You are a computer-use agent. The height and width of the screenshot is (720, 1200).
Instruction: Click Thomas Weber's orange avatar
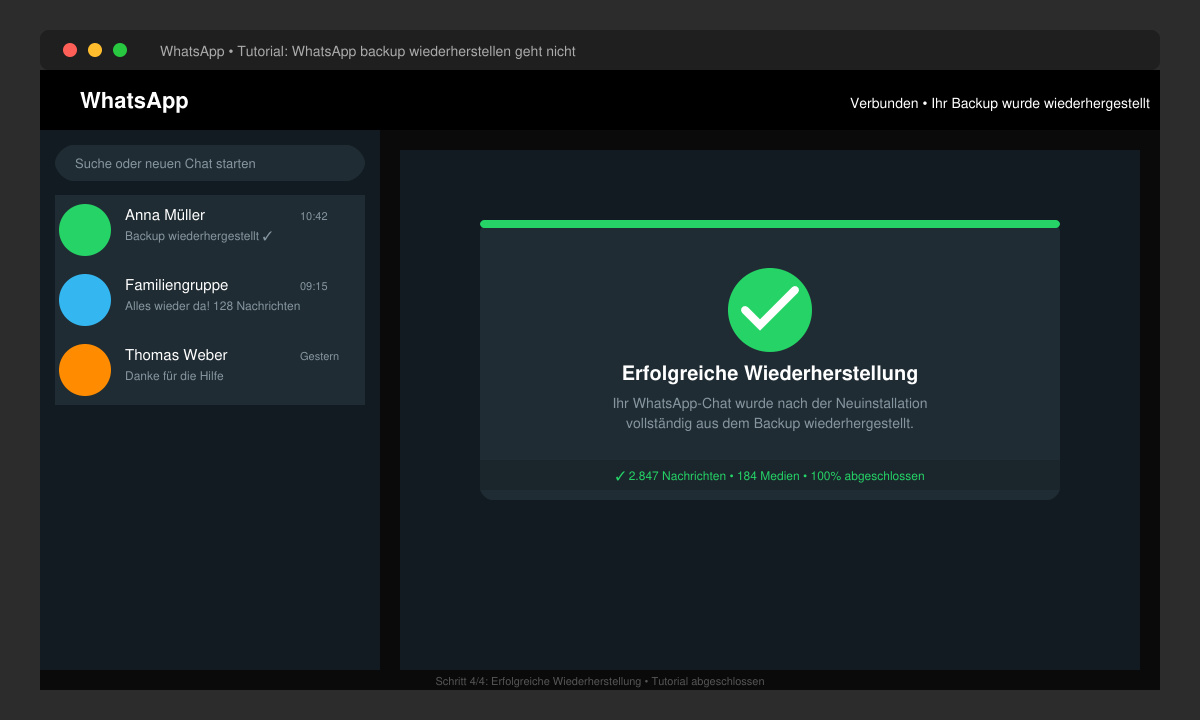coord(85,370)
